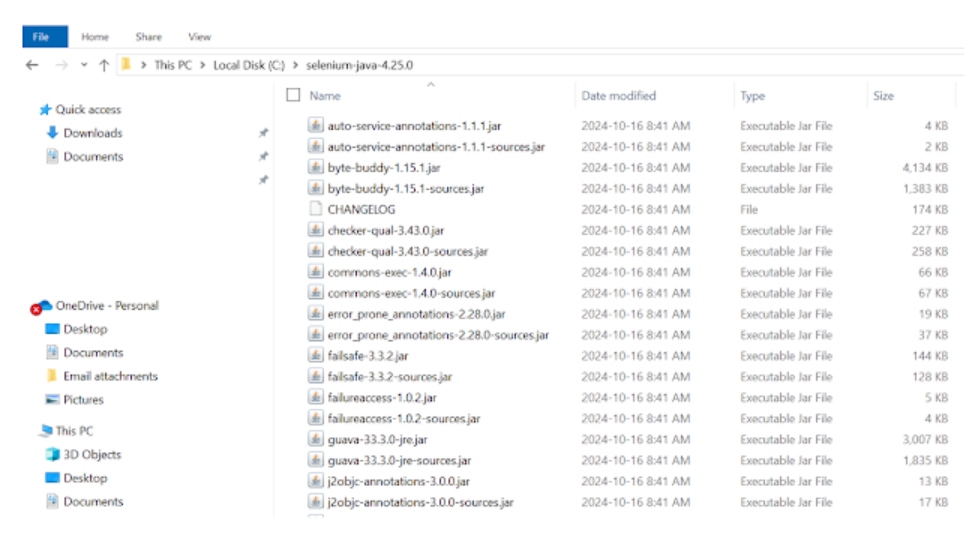974x541 pixels.
Task: Click jar icon of byte-buddy-1.15.1.jar
Action: (316, 167)
